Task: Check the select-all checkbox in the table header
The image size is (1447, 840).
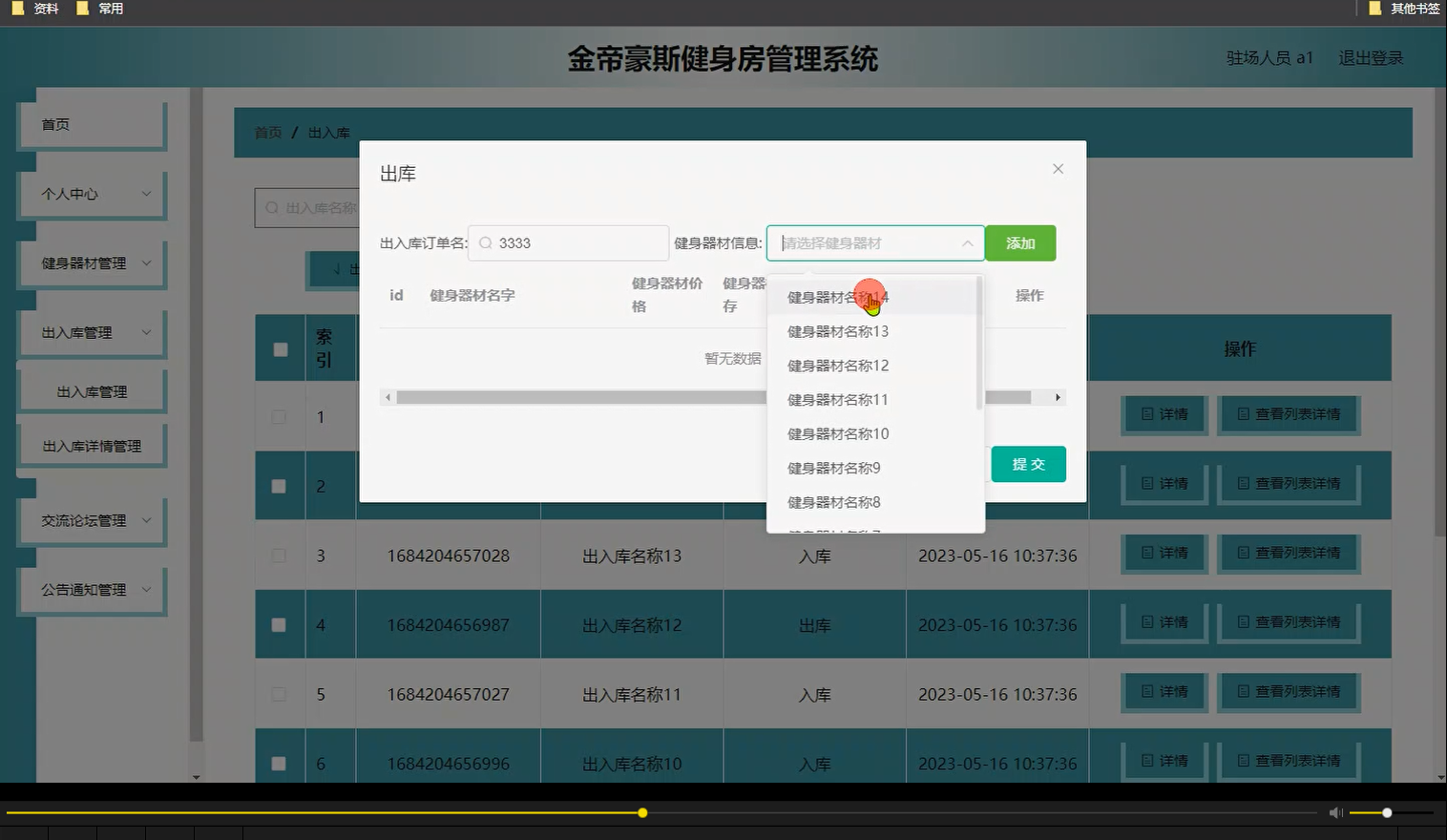Action: click(x=279, y=349)
